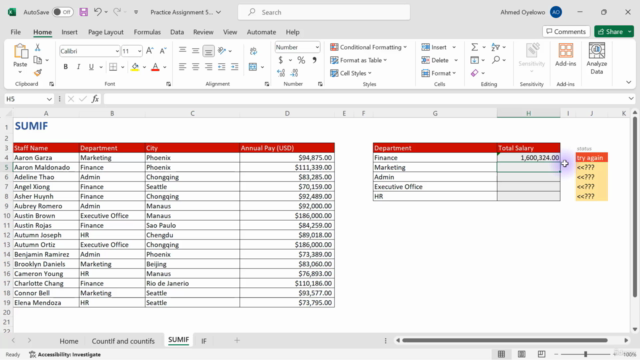
Task: Add a new sheet with plus button
Action: click(x=237, y=340)
